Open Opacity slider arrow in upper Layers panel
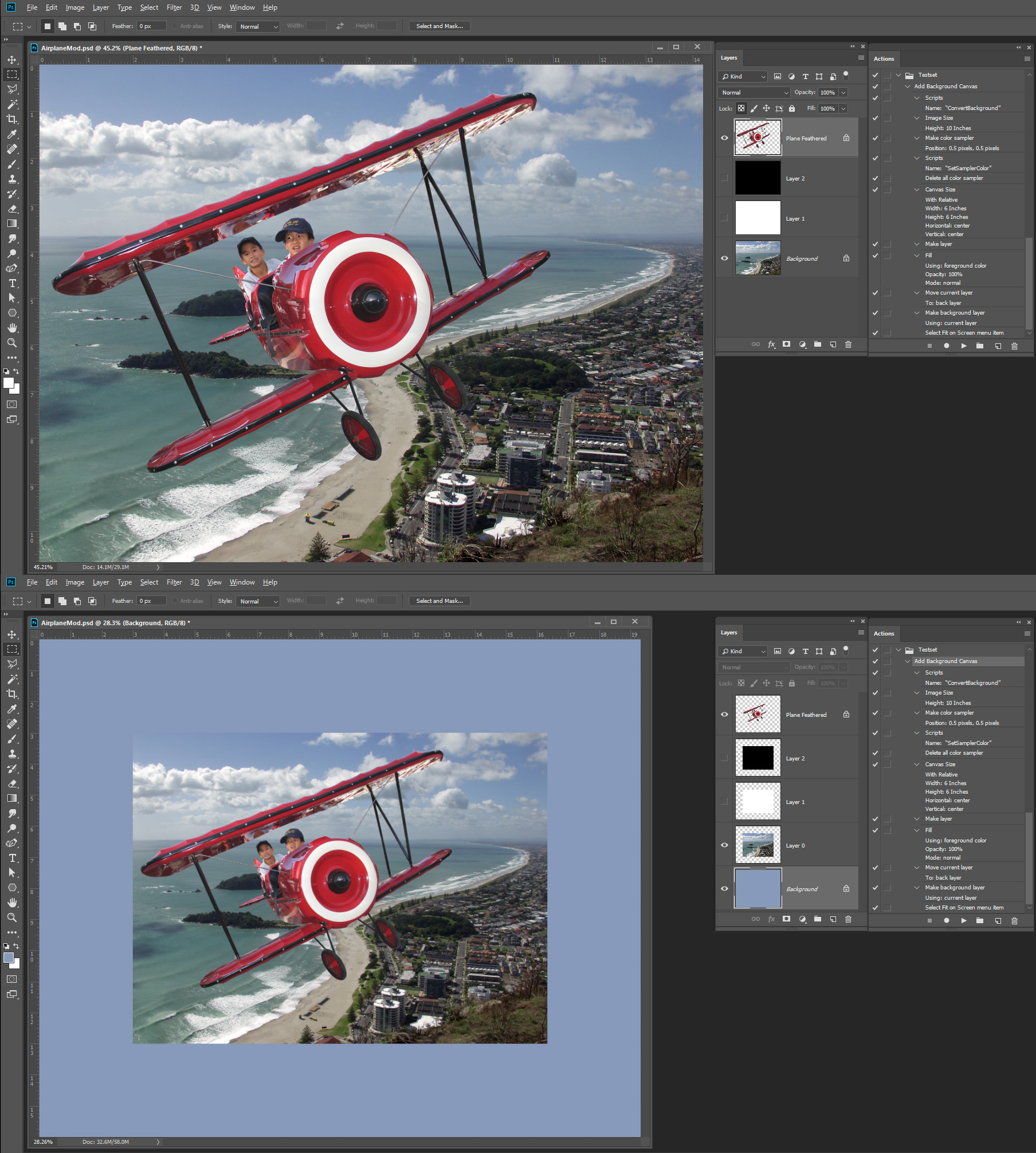The width and height of the screenshot is (1036, 1153). (843, 92)
